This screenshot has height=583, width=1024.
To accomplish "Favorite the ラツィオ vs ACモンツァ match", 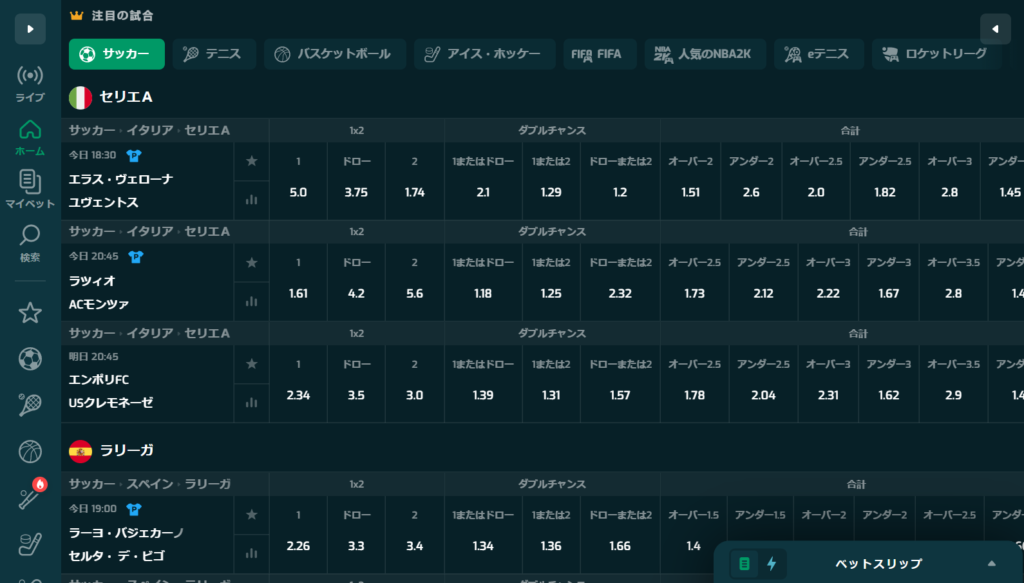I will 251,262.
